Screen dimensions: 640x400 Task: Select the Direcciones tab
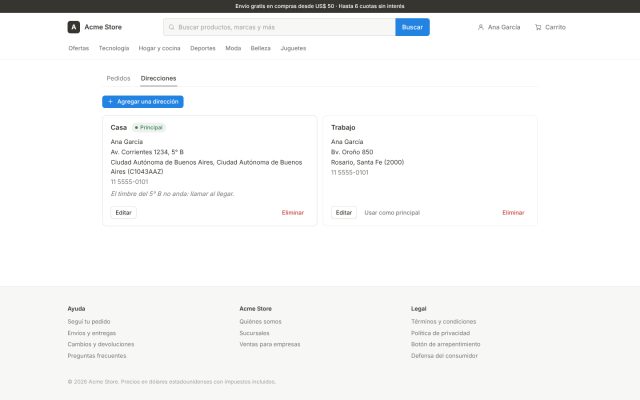(x=158, y=78)
